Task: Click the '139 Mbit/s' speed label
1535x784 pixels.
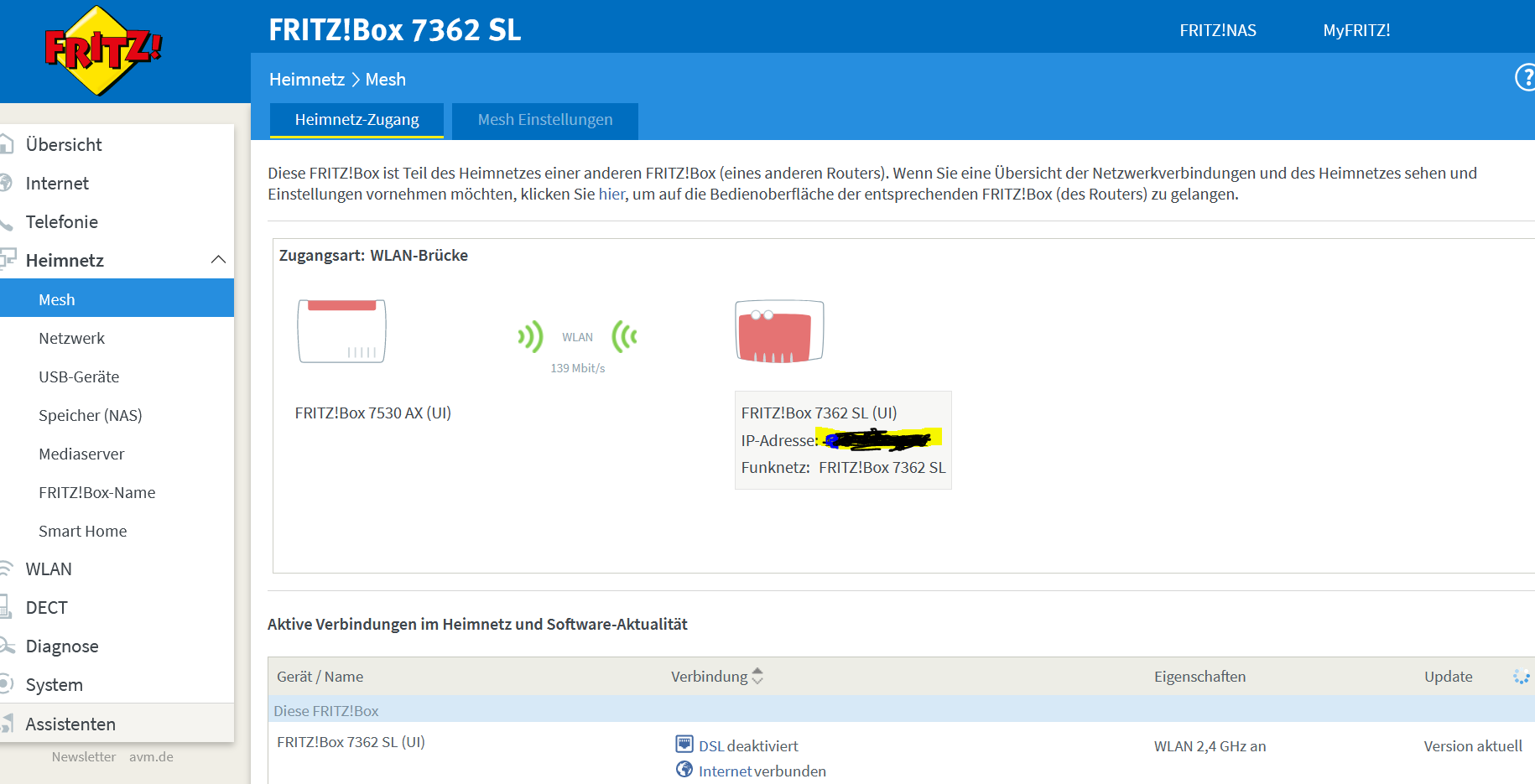Action: pos(578,368)
